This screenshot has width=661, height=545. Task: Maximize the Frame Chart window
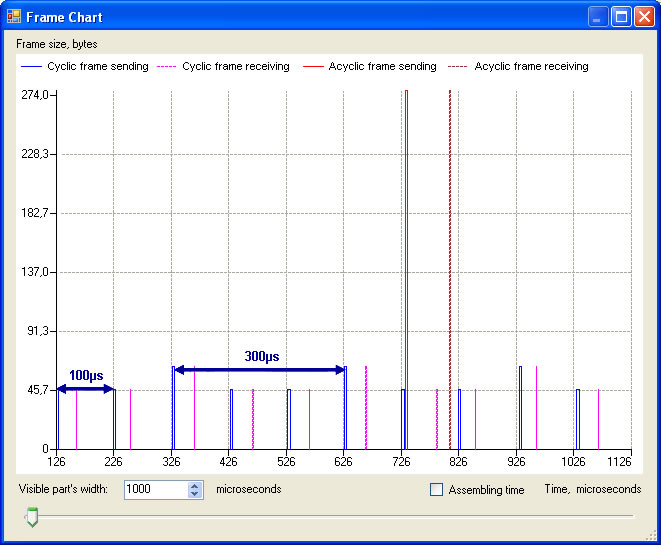(x=621, y=17)
